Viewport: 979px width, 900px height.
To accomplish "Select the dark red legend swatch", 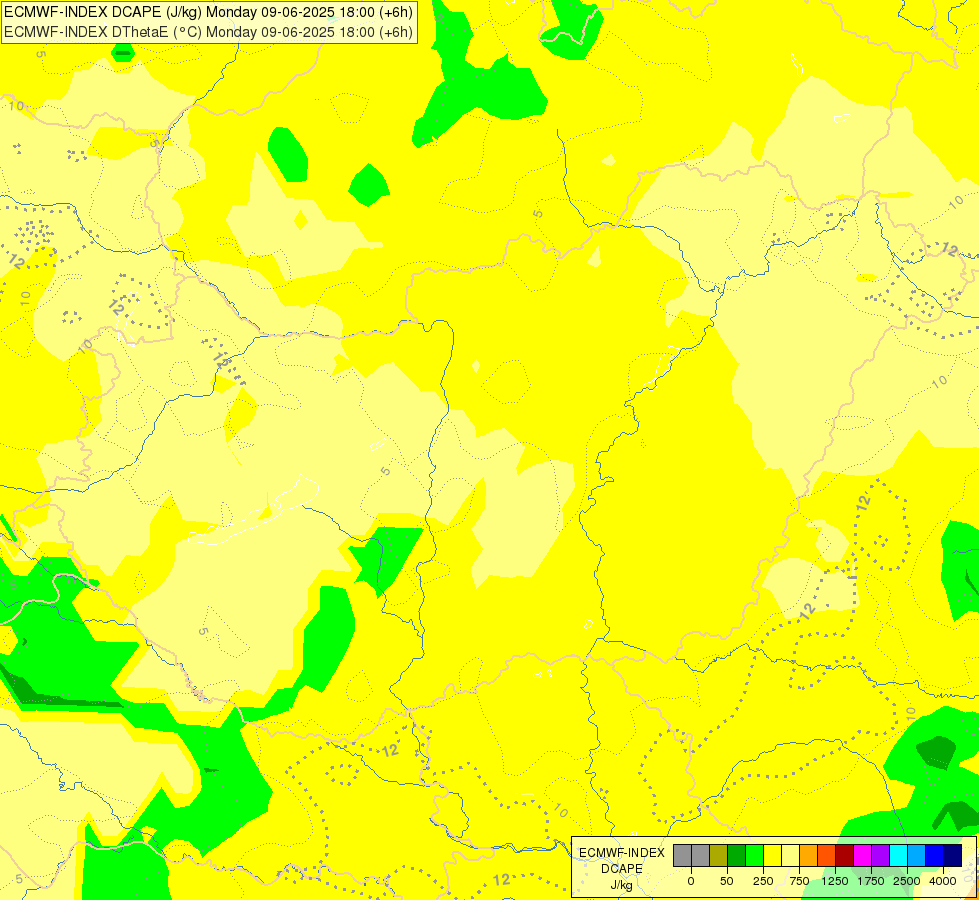I will 845,856.
